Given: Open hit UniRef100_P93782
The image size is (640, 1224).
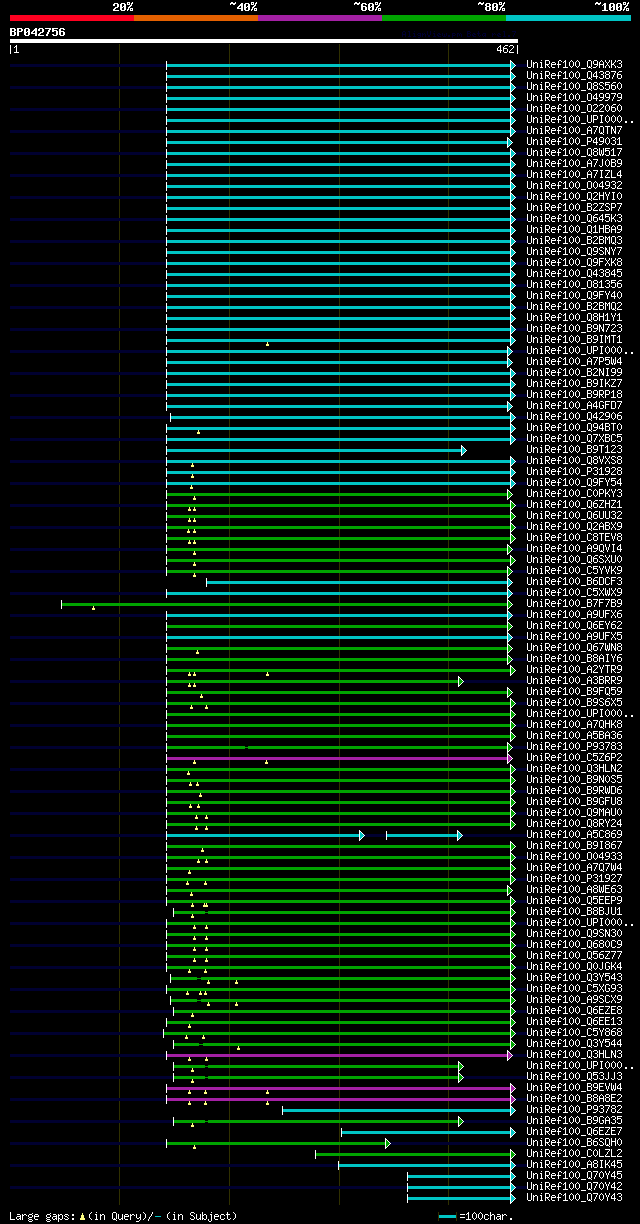Looking at the screenshot, I should click(x=574, y=1109).
